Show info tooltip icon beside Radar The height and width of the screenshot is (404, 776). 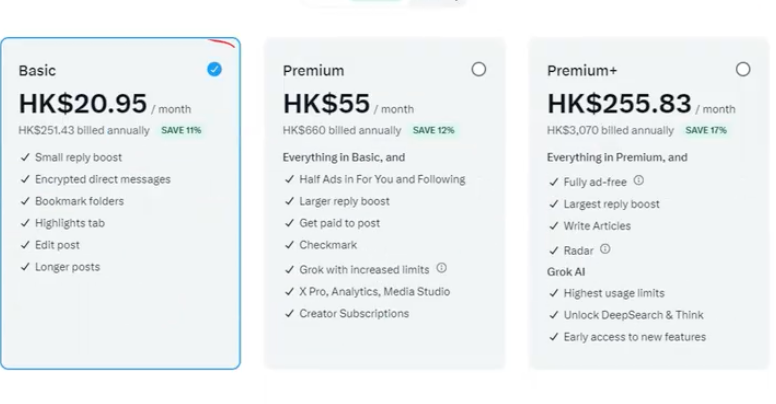point(605,249)
